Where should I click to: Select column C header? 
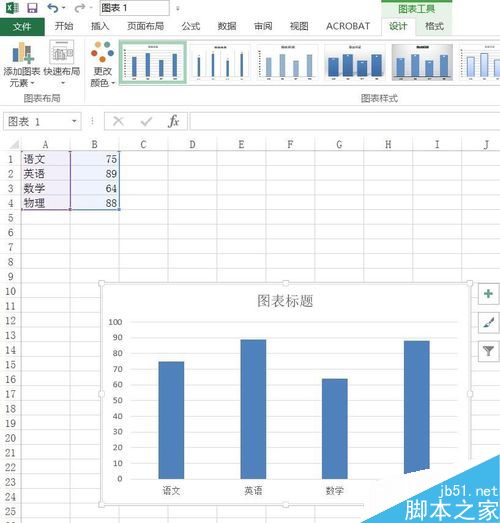[x=143, y=144]
